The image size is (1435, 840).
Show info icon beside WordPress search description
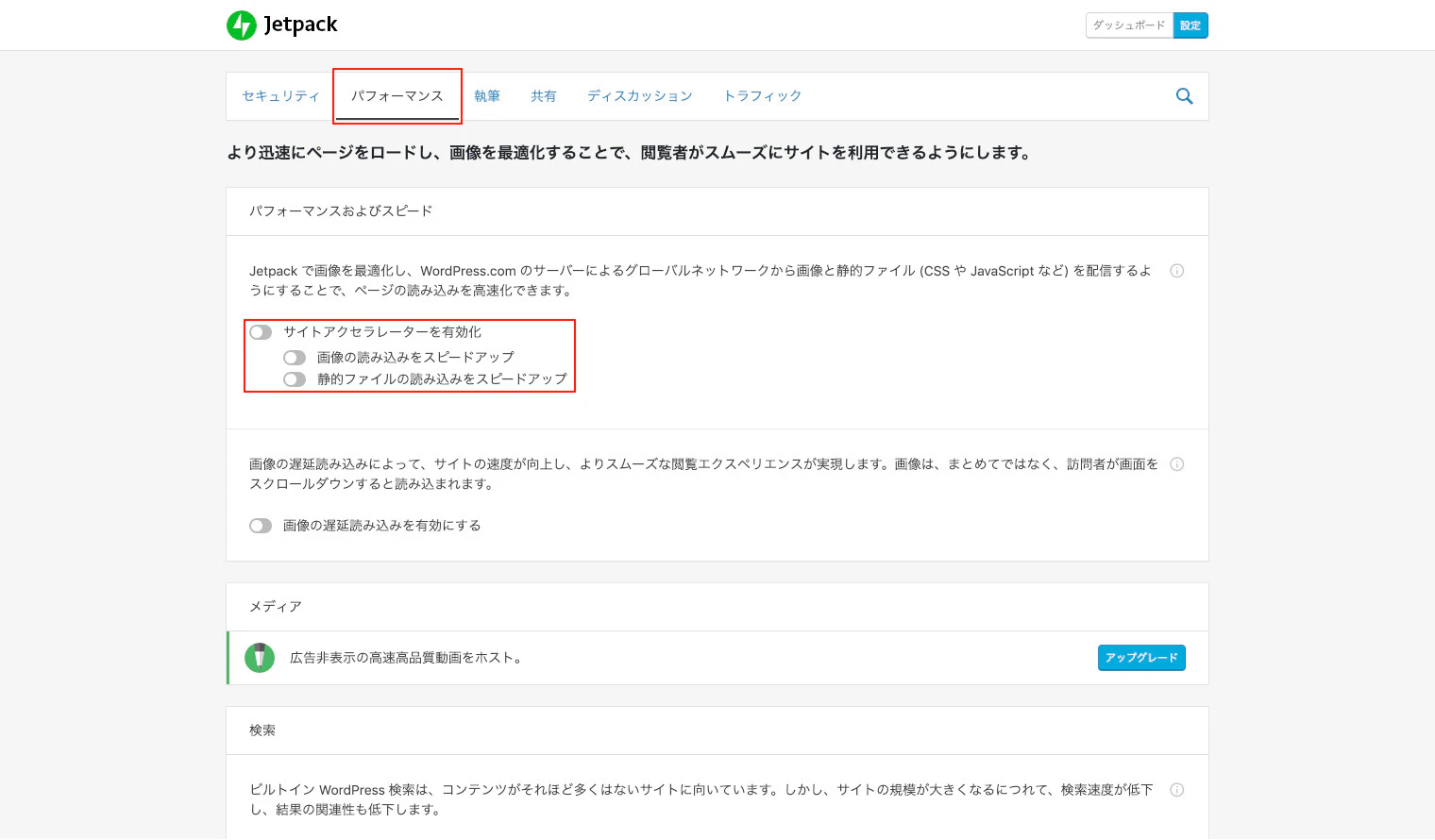coord(1177,790)
